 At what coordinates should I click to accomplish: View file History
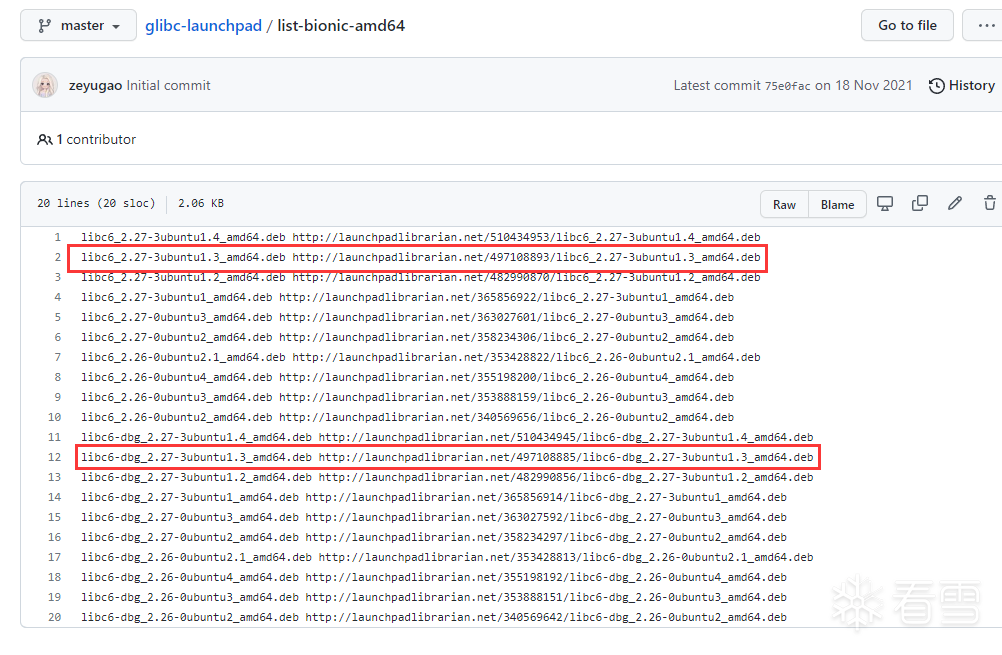[x=962, y=85]
